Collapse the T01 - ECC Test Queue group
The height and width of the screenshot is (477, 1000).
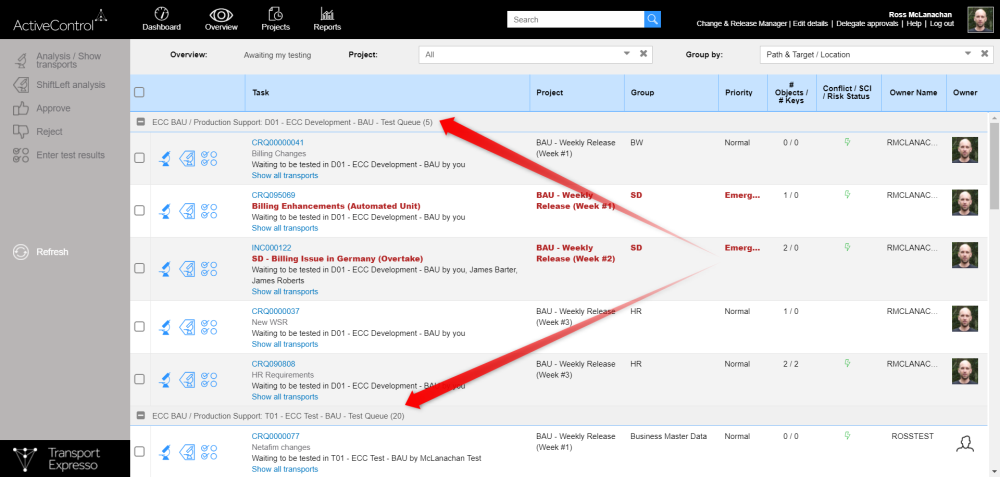(141, 416)
